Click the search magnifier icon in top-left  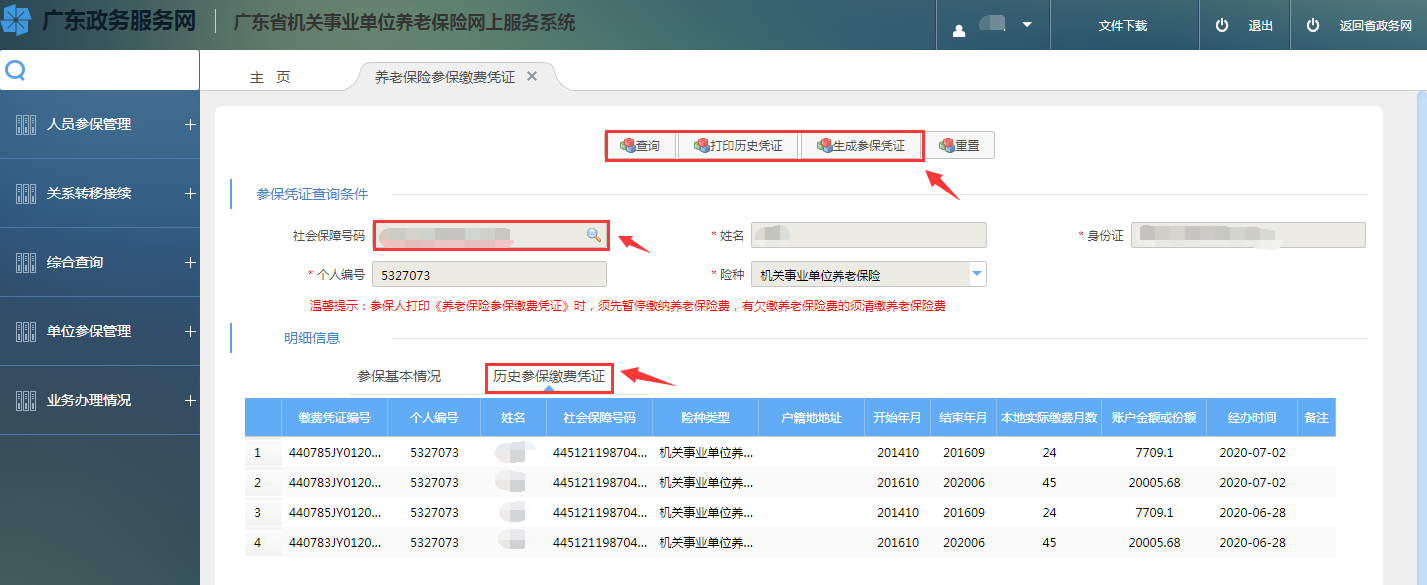[x=15, y=70]
